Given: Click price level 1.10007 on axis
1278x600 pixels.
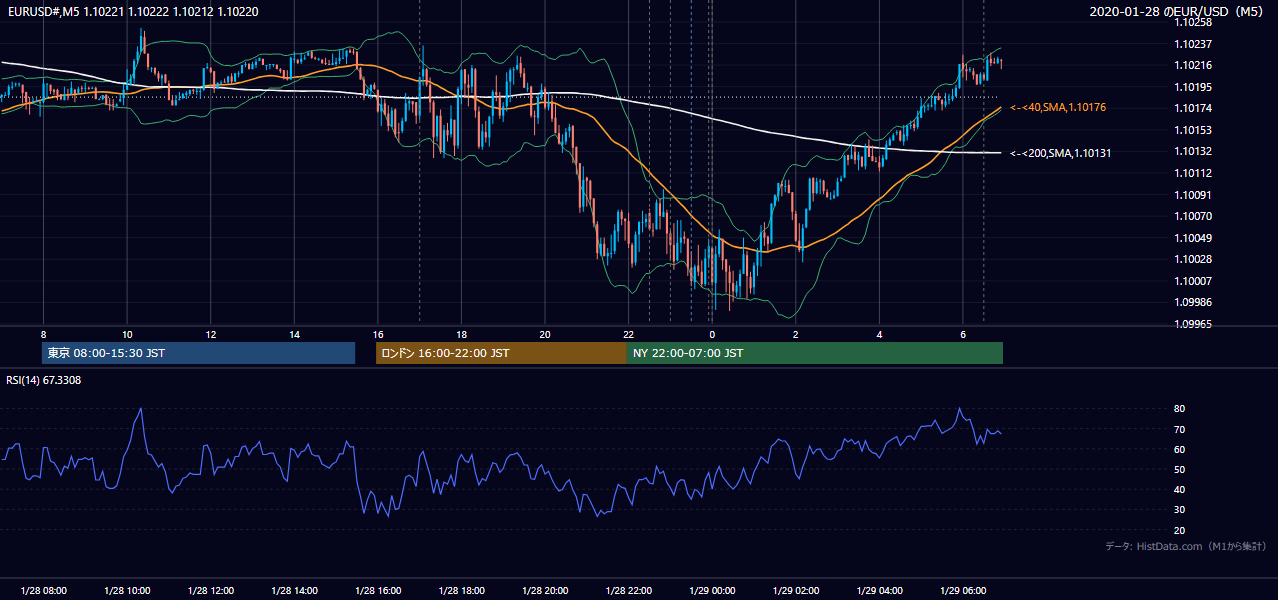Looking at the screenshot, I should click(x=1192, y=281).
